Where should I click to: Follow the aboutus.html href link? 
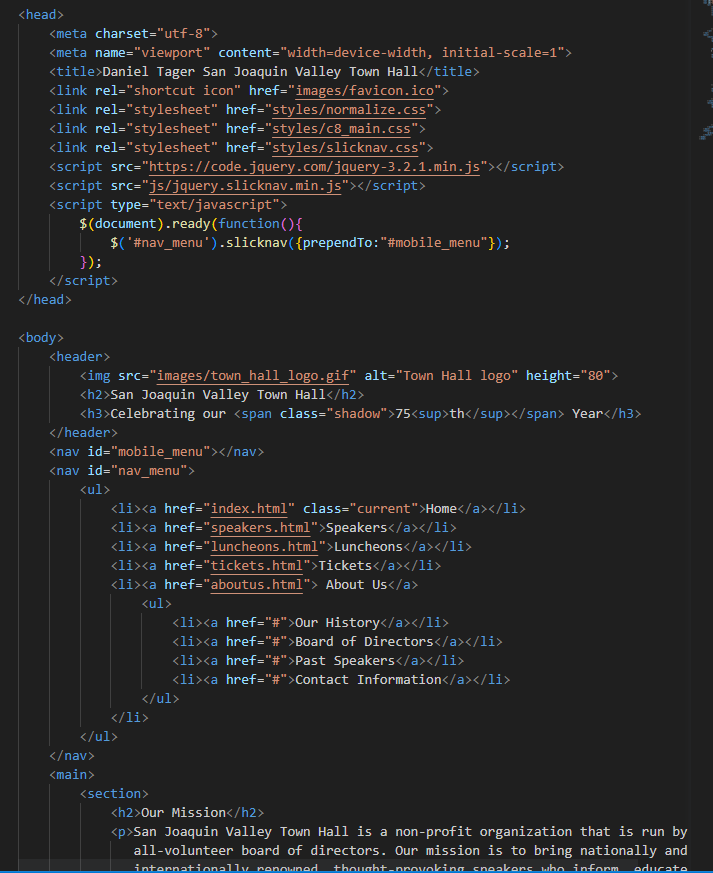point(257,584)
